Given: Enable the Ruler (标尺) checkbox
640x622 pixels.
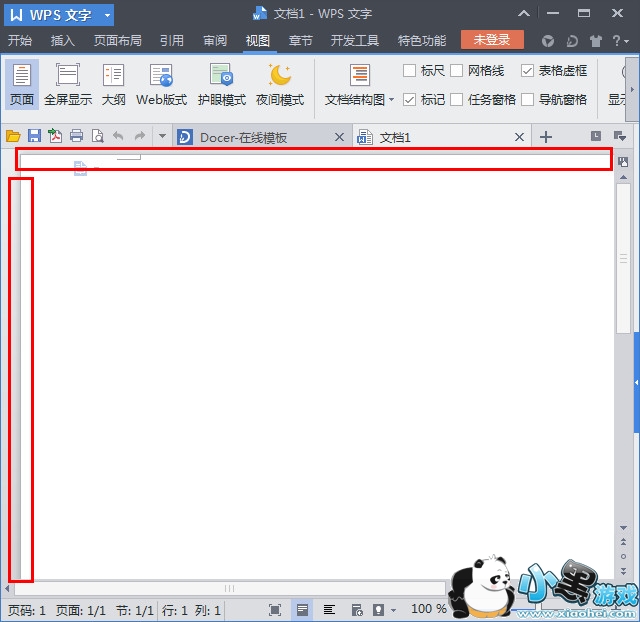Looking at the screenshot, I should point(410,71).
